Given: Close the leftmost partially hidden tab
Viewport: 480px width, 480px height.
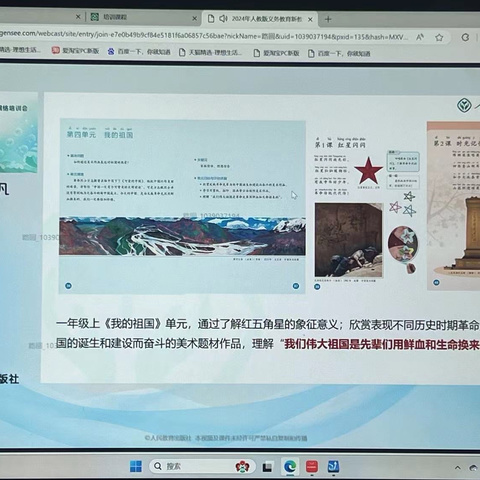Looking at the screenshot, I should 78,16.
